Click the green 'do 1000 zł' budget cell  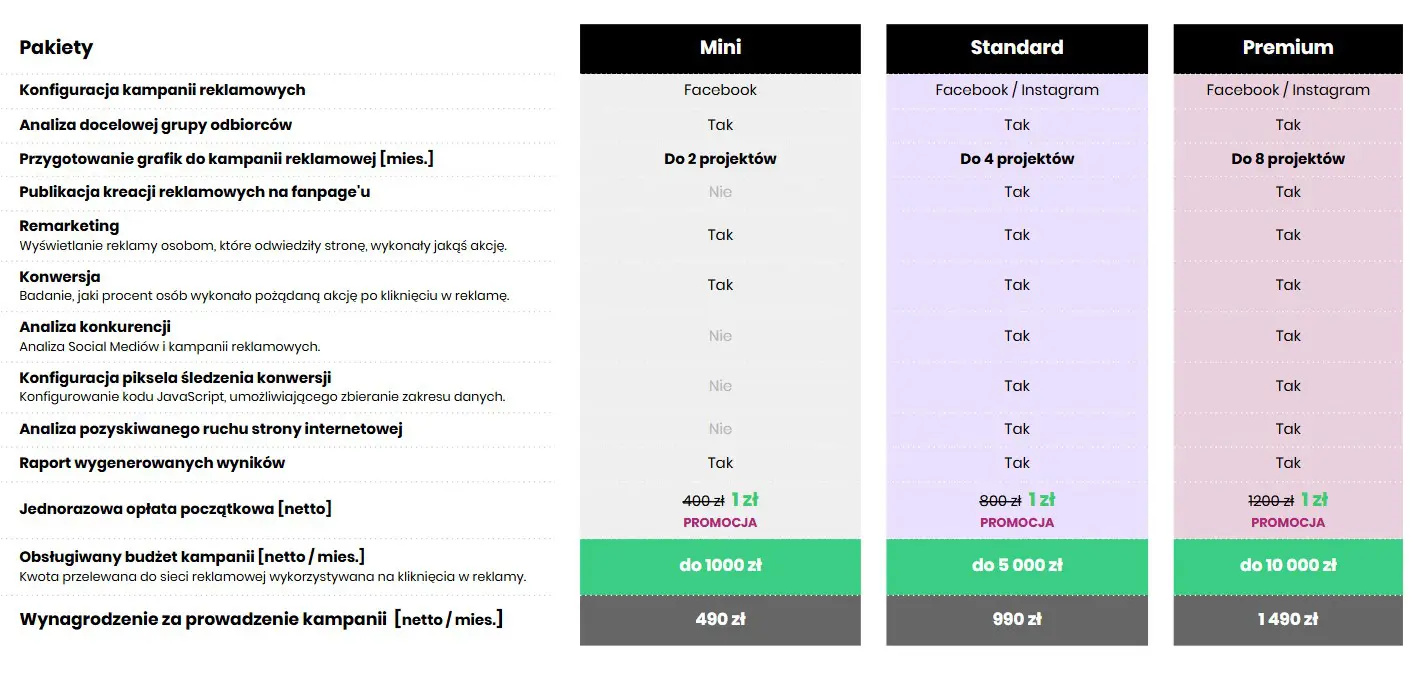pos(720,566)
